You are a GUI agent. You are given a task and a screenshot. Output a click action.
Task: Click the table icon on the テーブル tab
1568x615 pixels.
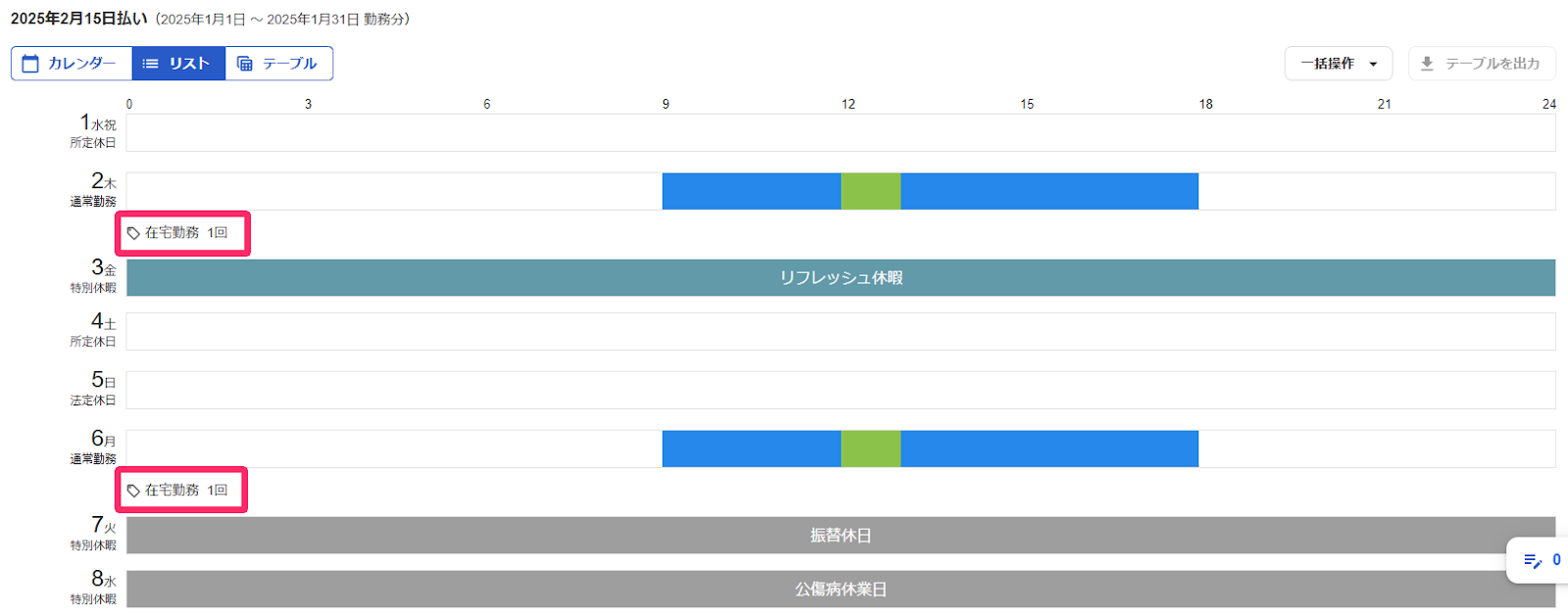pyautogui.click(x=245, y=64)
